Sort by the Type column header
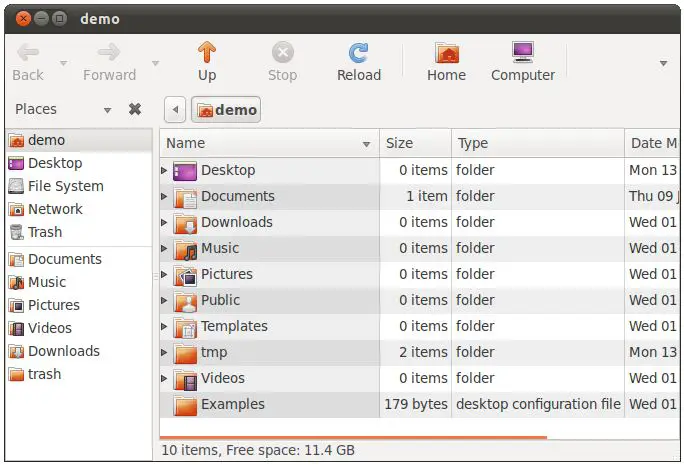684x465 pixels. pyautogui.click(x=537, y=143)
